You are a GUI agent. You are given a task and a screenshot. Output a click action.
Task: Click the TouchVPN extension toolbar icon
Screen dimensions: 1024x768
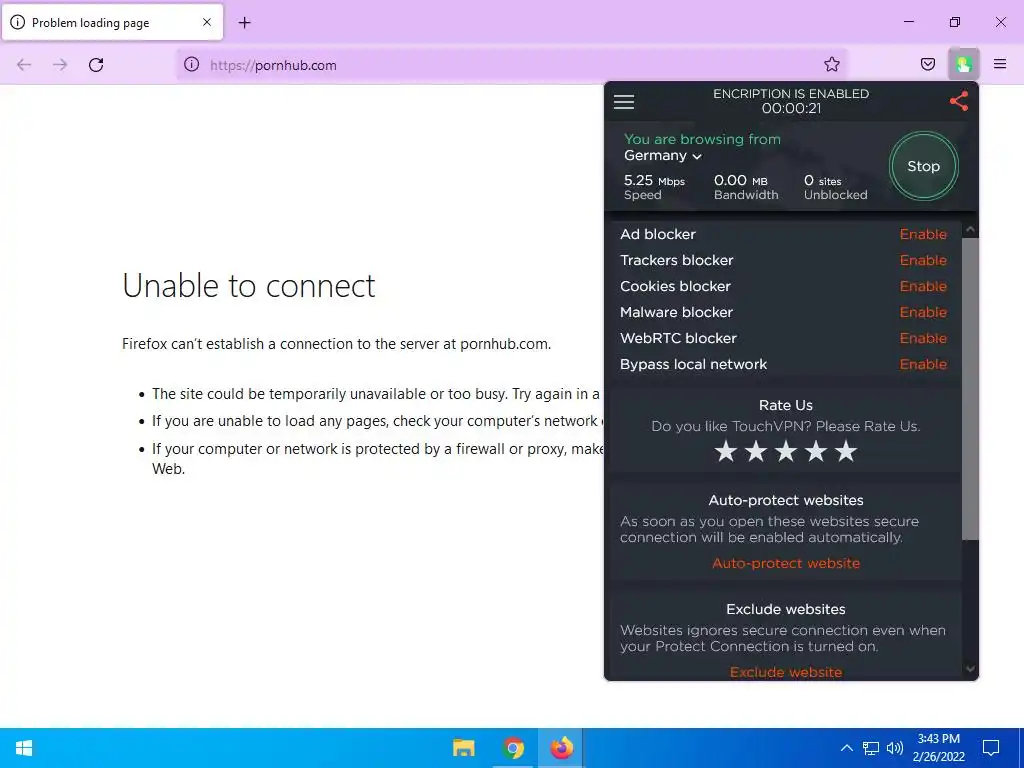(963, 64)
